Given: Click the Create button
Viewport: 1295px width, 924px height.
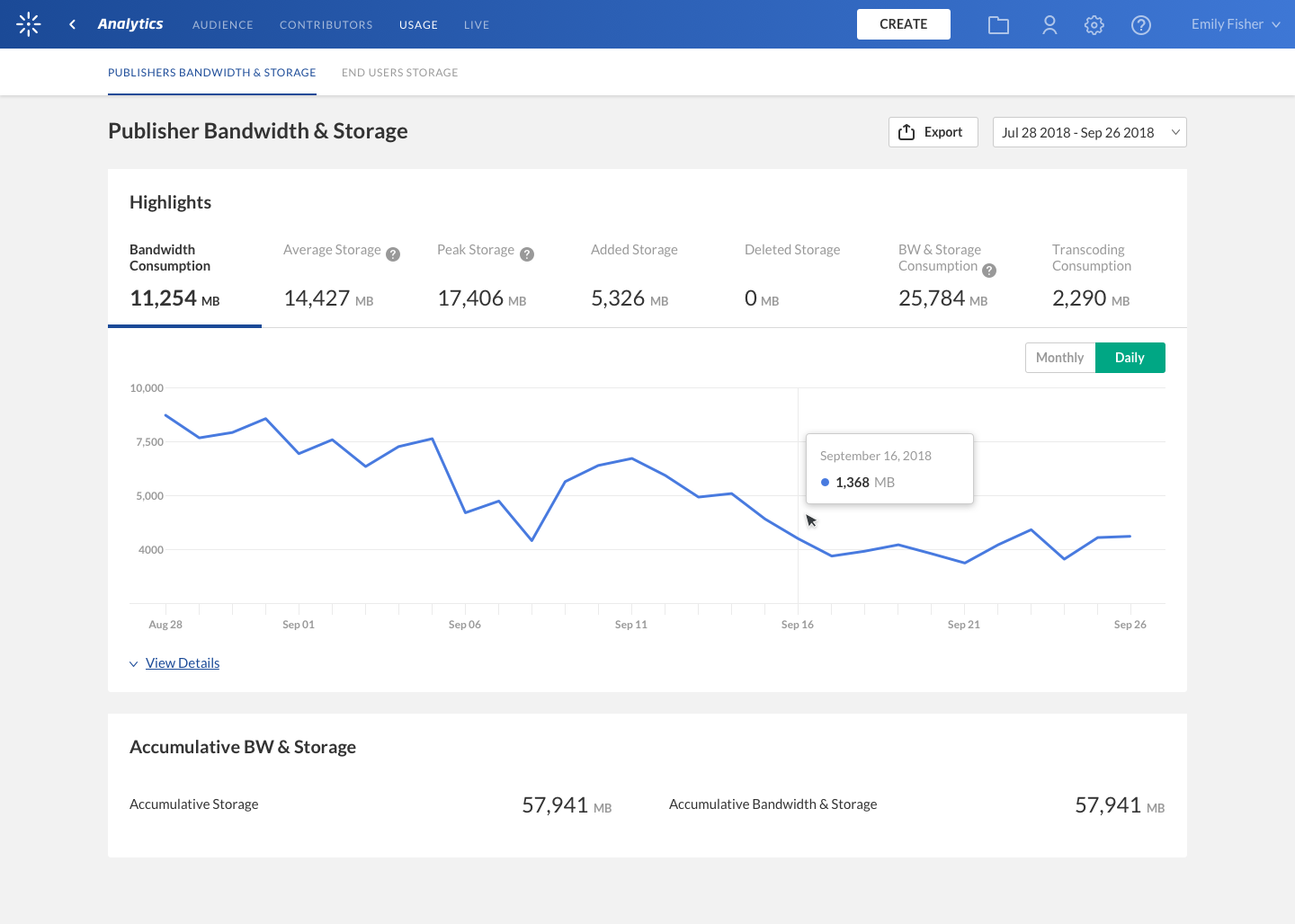Looking at the screenshot, I should 903,24.
